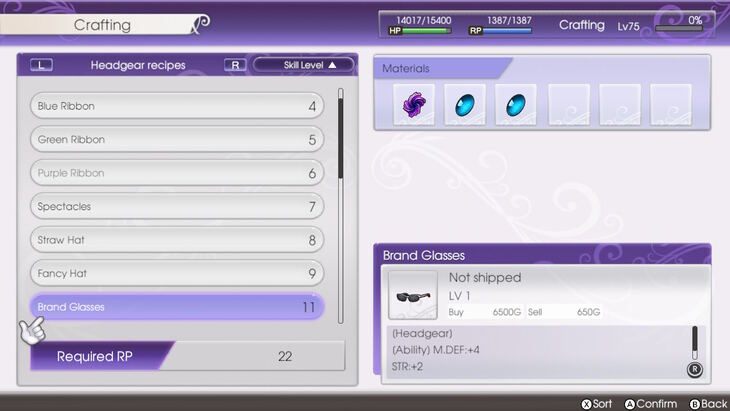Click the R stick icon in description panel
Screen dimensions: 730x411
pyautogui.click(x=694, y=369)
